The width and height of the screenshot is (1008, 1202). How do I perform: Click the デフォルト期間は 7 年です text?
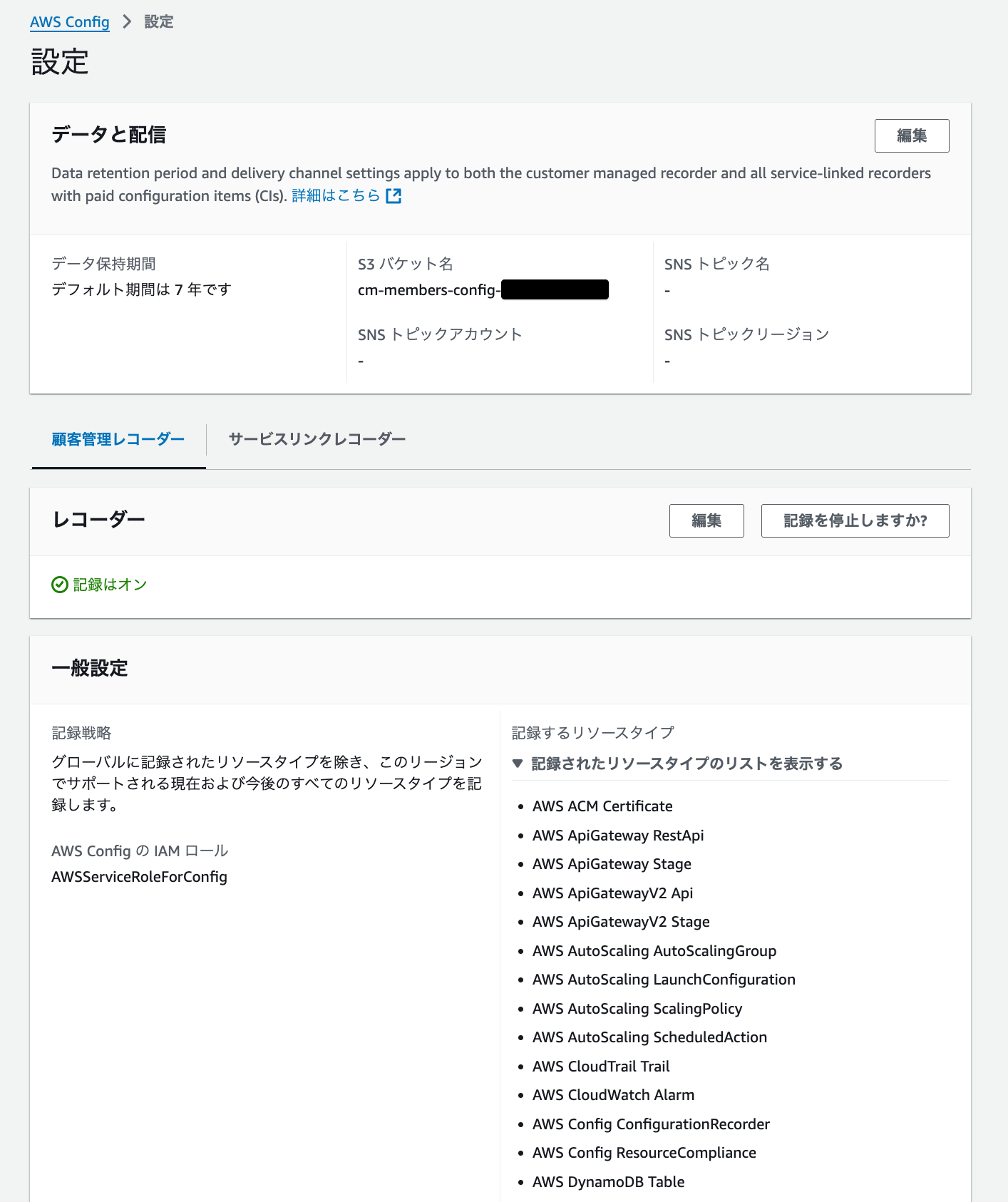(141, 289)
